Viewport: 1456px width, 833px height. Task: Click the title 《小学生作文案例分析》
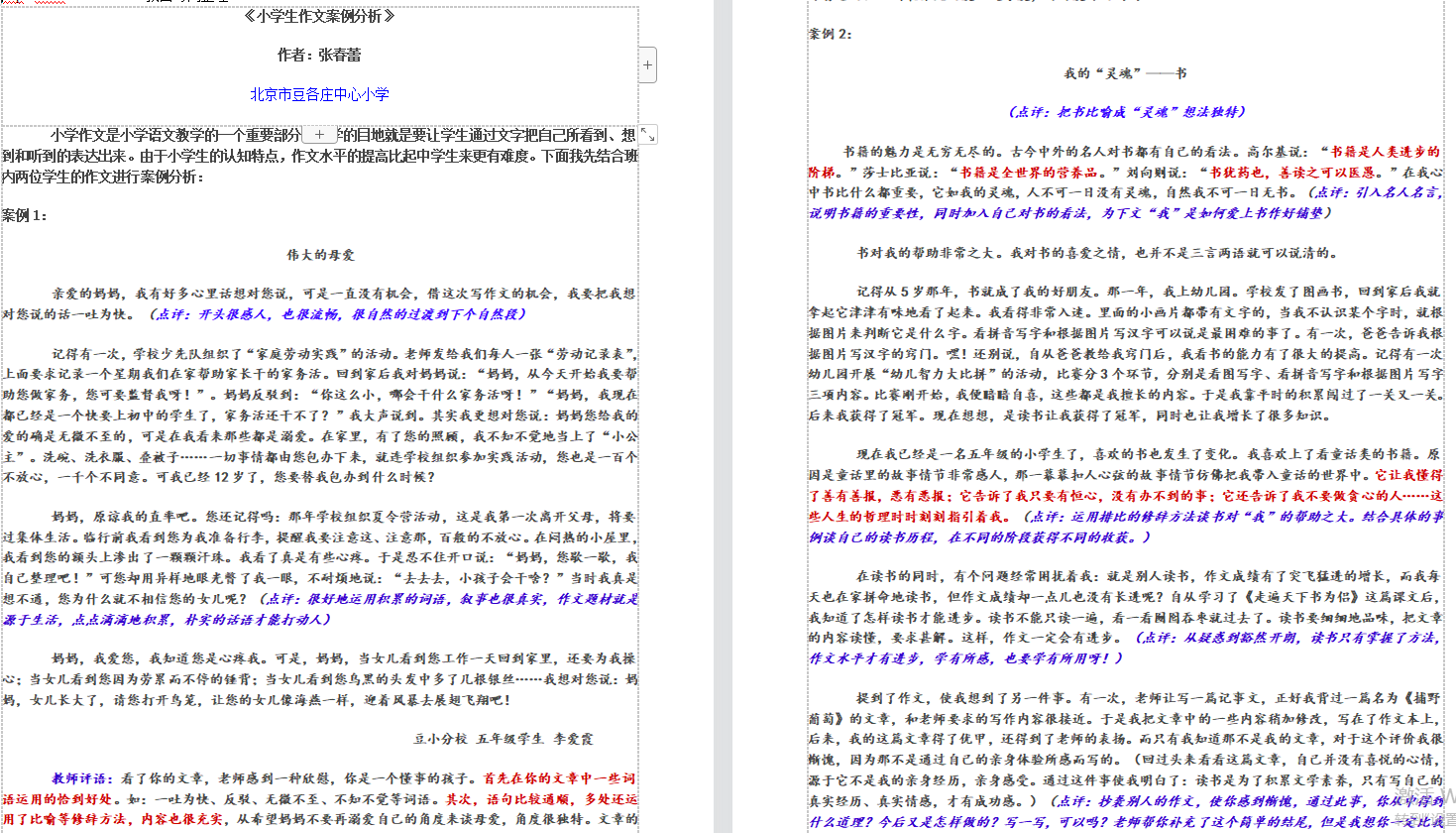pos(319,16)
